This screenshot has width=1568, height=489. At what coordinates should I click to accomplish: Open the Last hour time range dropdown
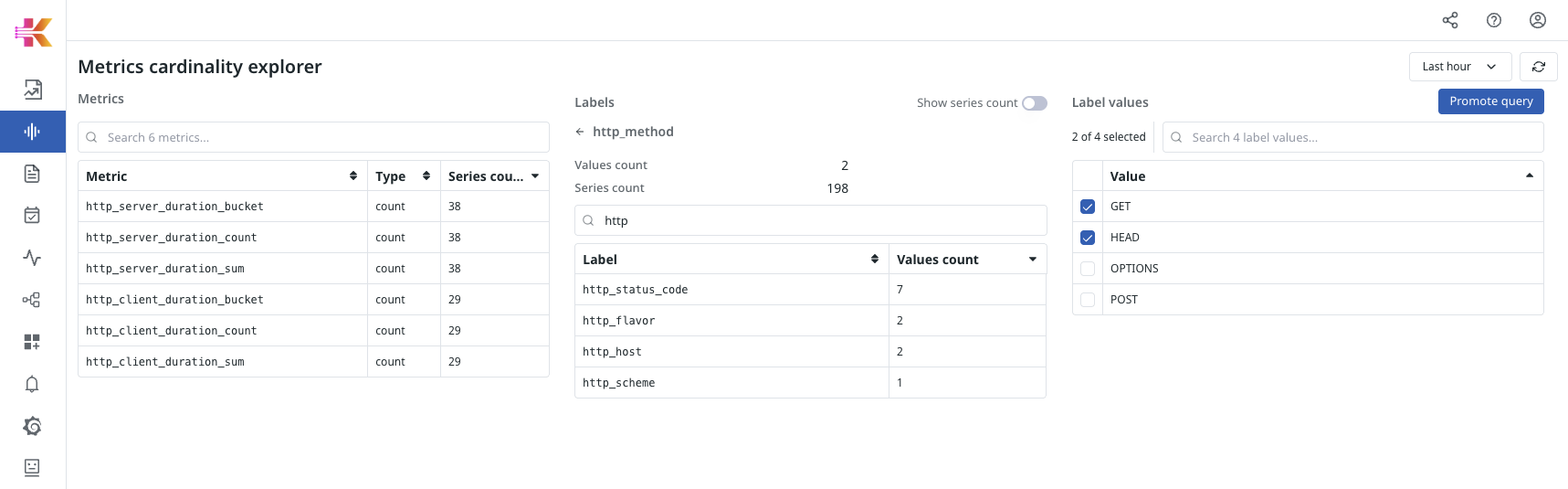1459,67
